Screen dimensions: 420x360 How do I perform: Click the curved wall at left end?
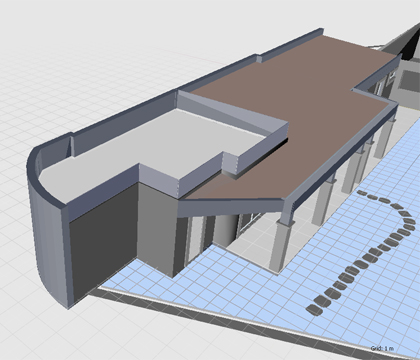click(47, 230)
